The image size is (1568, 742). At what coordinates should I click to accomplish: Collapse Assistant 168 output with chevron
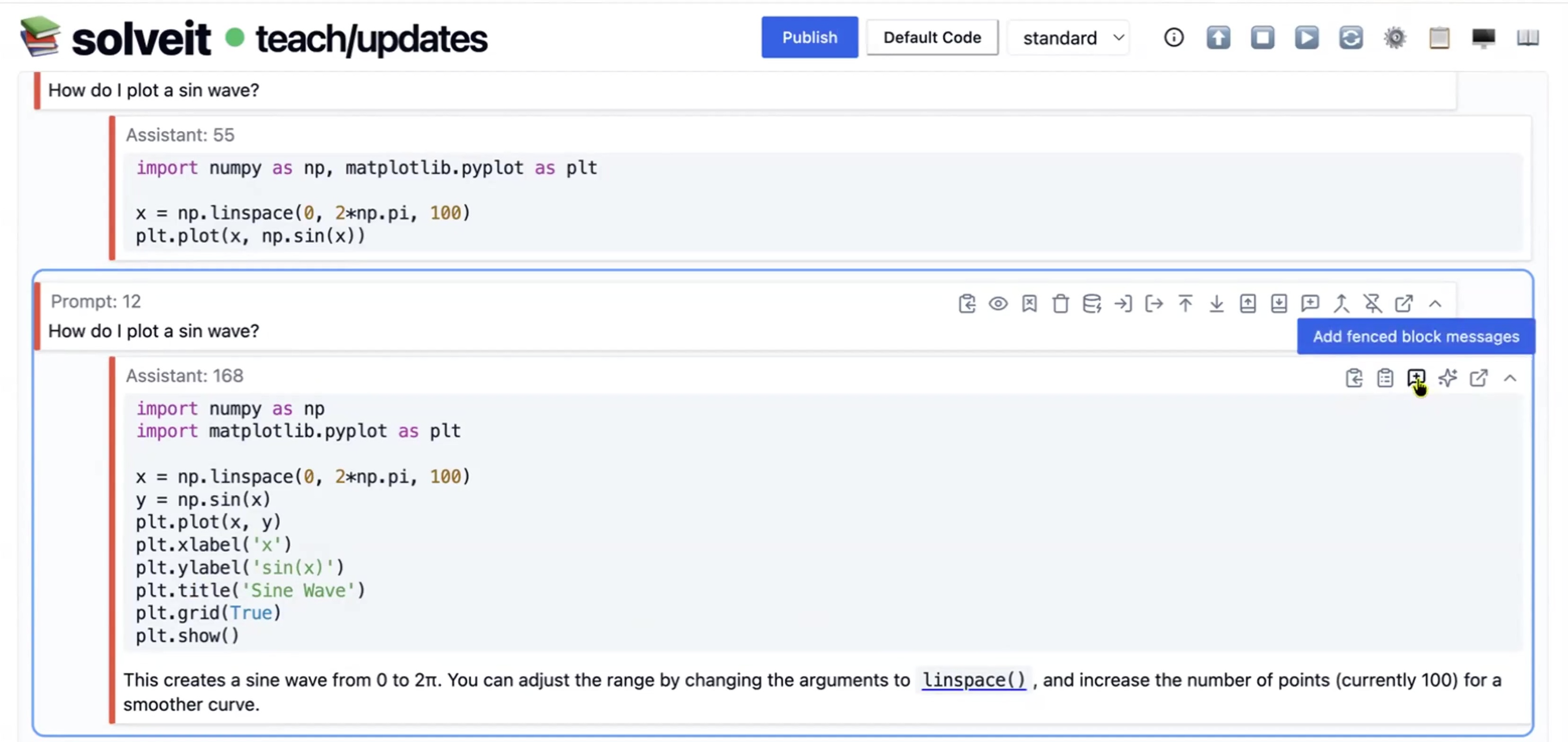(x=1509, y=378)
